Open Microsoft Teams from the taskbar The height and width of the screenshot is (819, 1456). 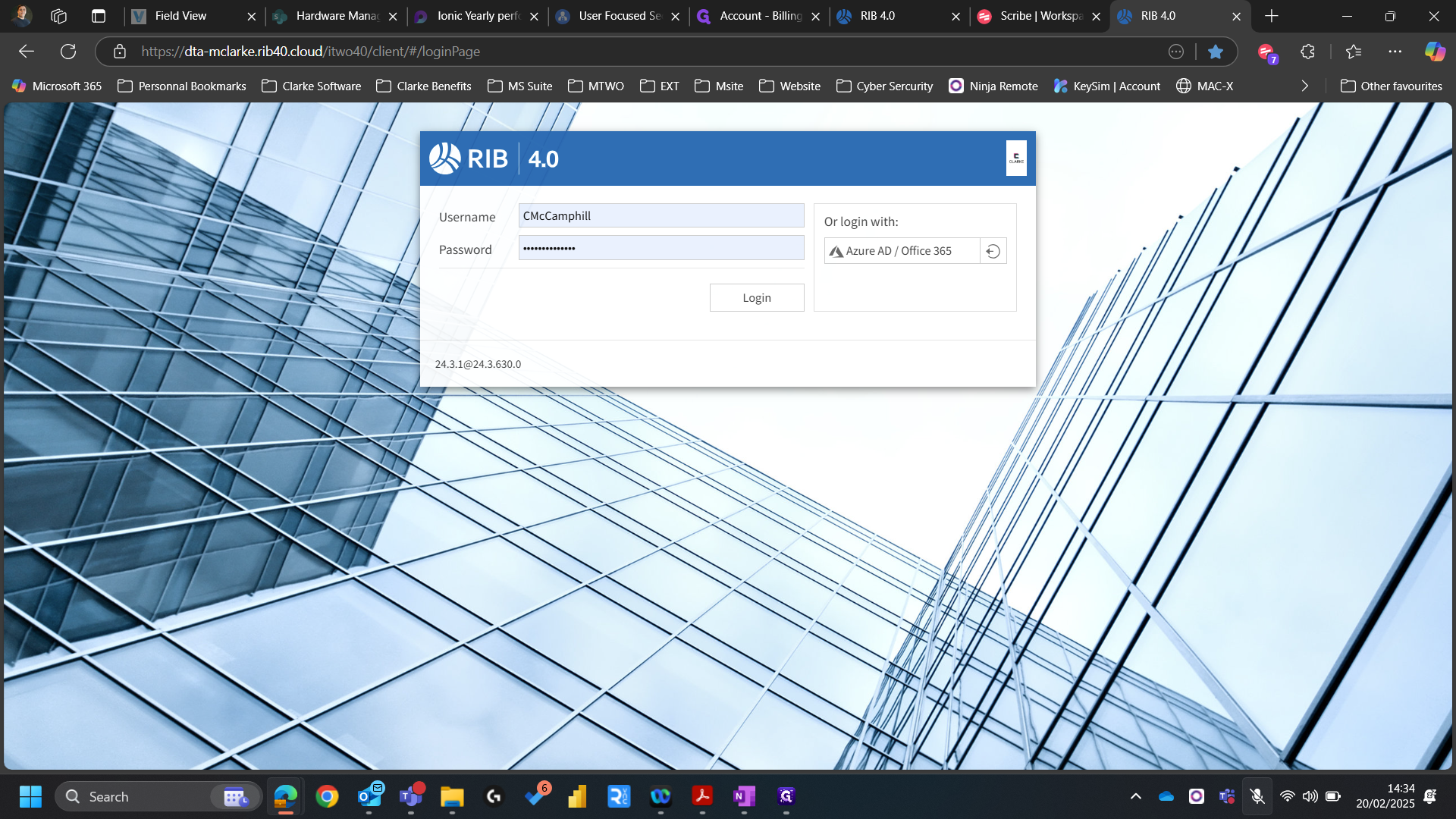pyautogui.click(x=410, y=796)
